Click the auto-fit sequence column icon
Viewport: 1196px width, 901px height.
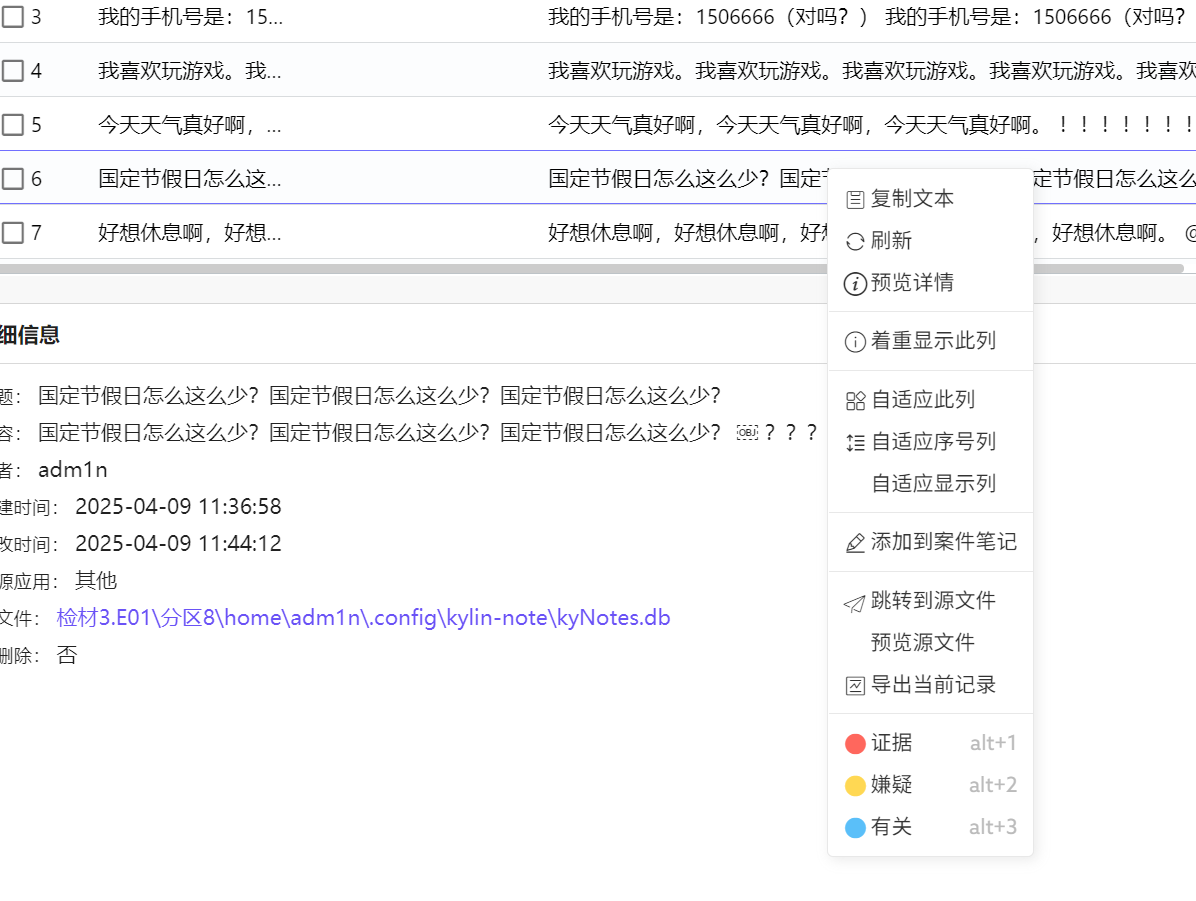click(x=855, y=442)
